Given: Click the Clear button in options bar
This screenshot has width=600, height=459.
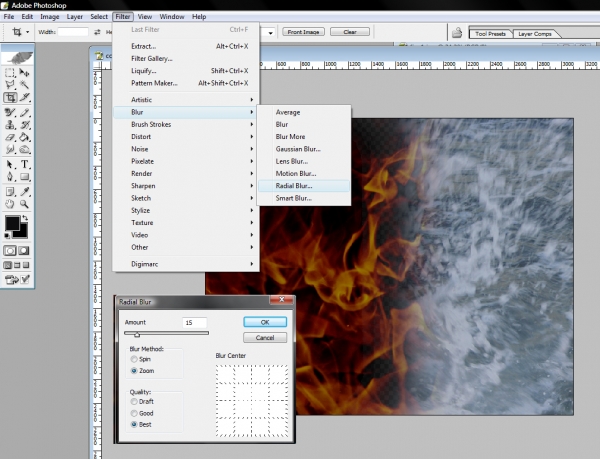Looking at the screenshot, I should pyautogui.click(x=350, y=32).
